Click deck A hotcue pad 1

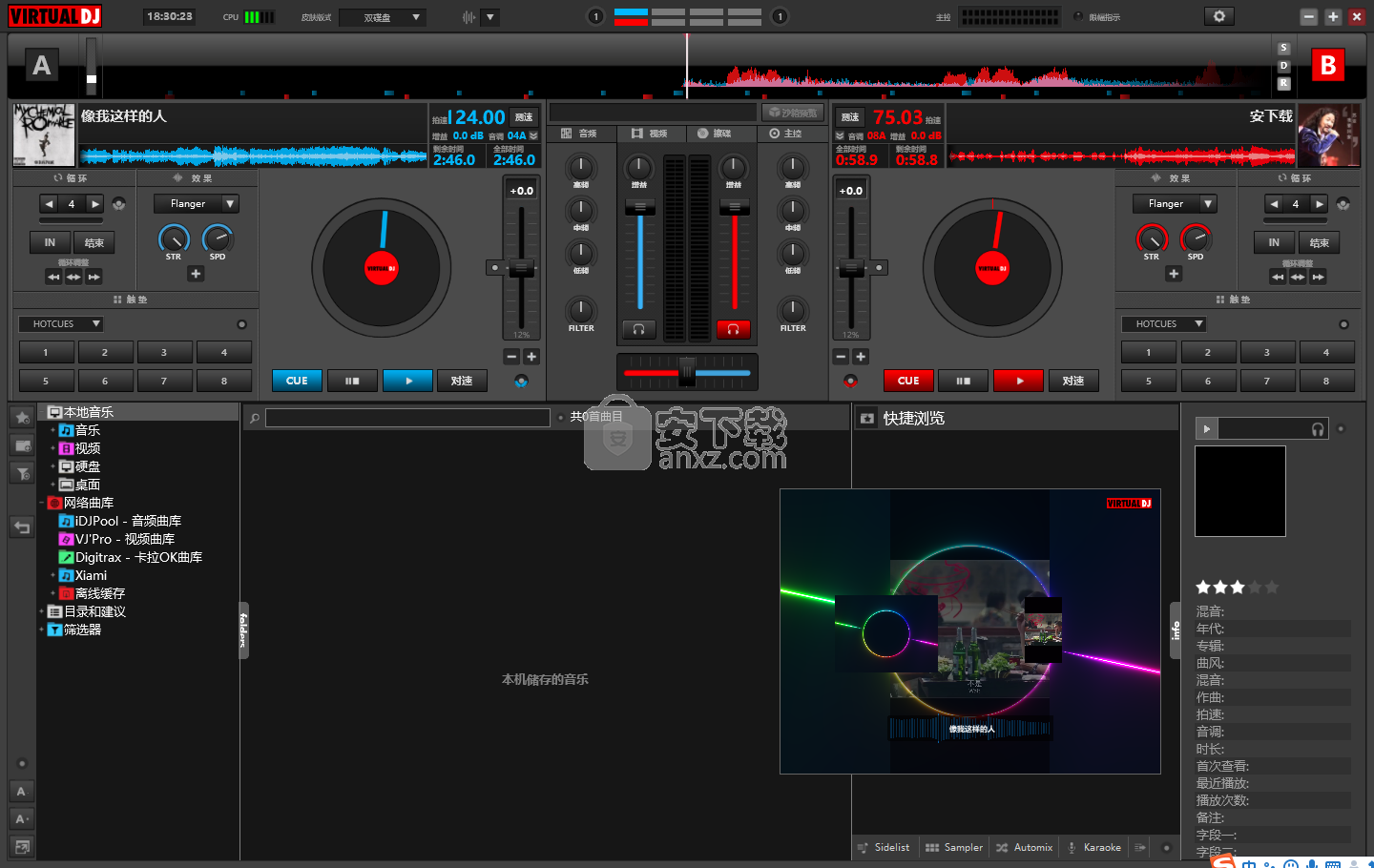tap(45, 353)
